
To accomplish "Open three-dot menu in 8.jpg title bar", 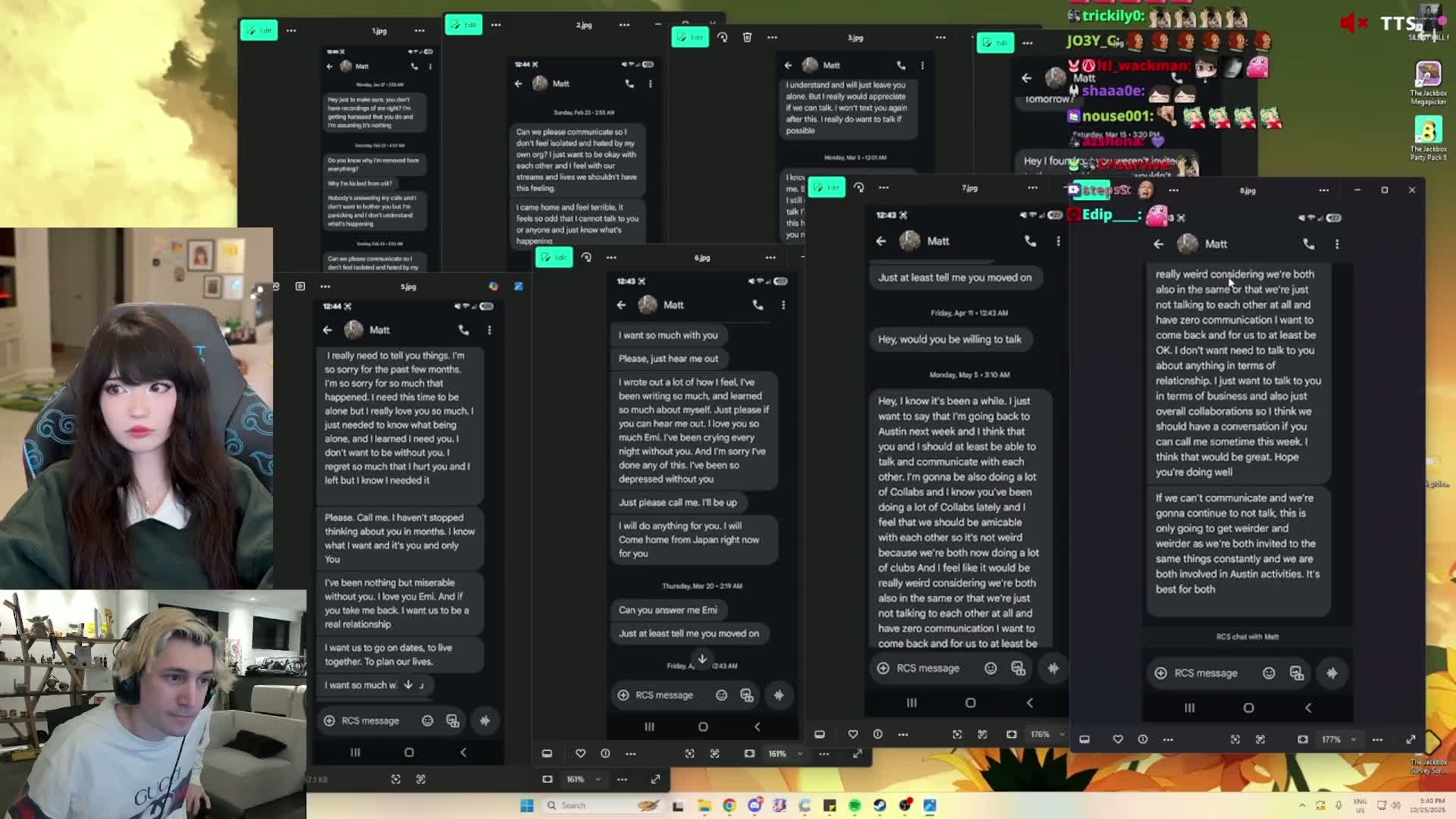I will pyautogui.click(x=1323, y=190).
